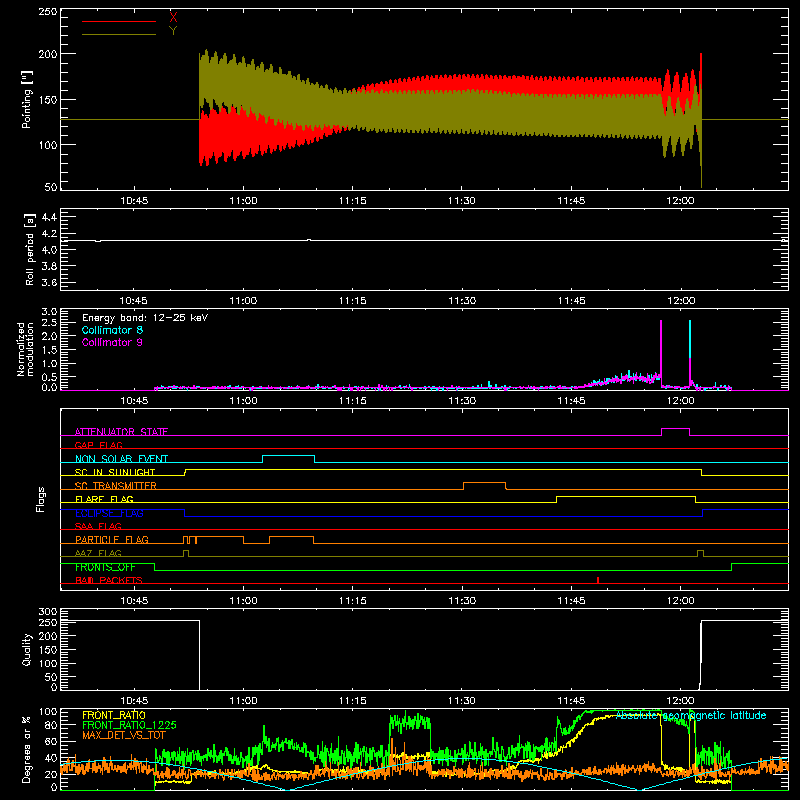Screen dimensions: 800x800
Task: Select the X legend label
Action: [x=173, y=18]
